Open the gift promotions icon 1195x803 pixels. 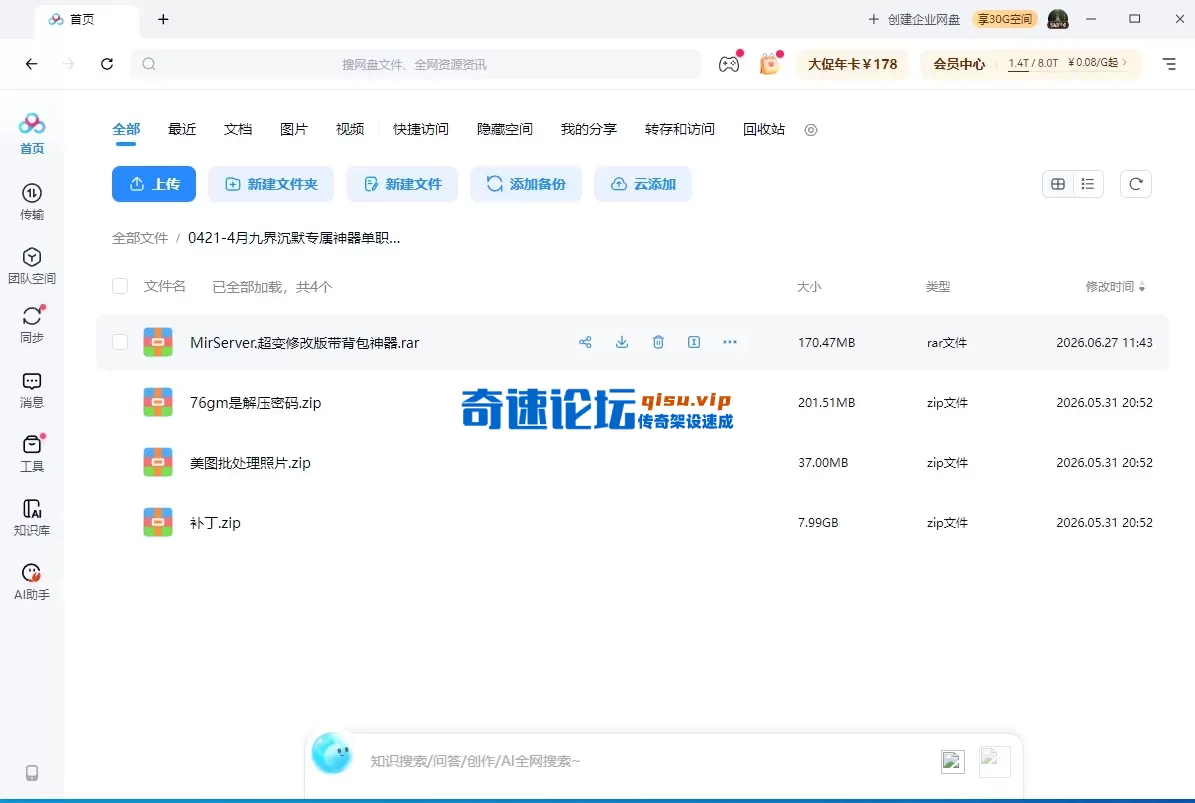[x=770, y=64]
